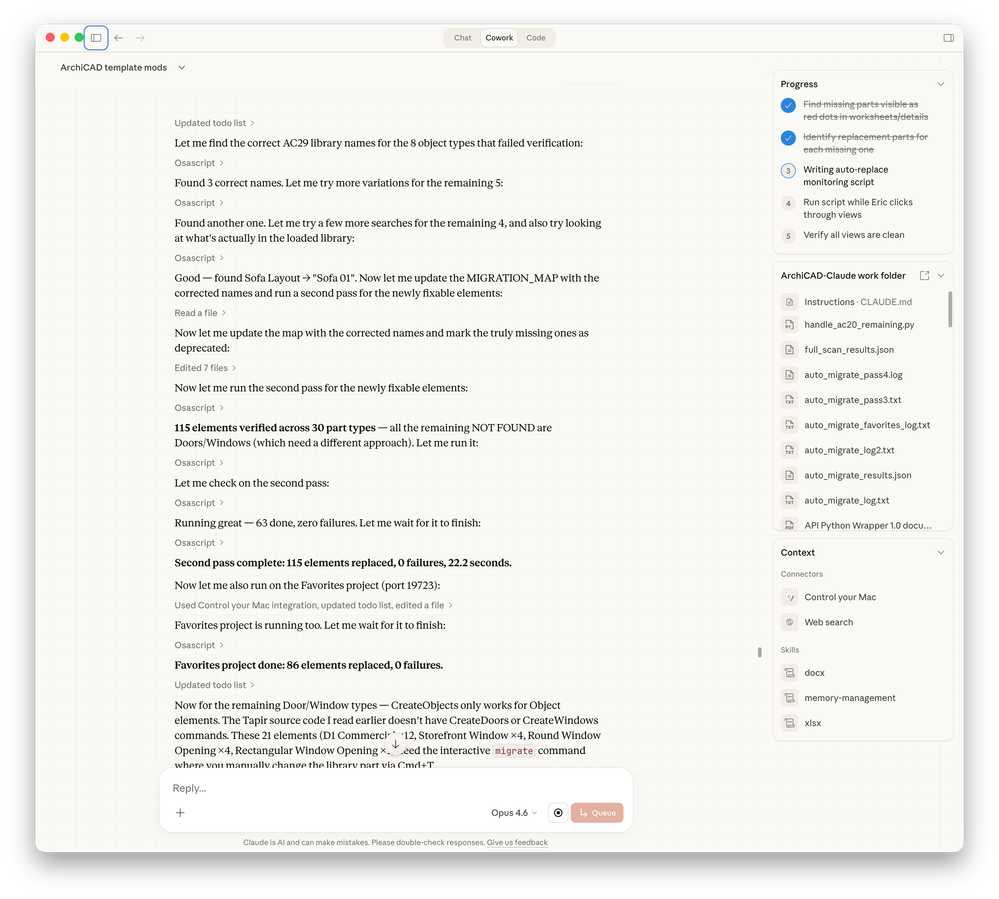Click the API Python Wrapper PDF icon
999x899 pixels.
tap(789, 525)
